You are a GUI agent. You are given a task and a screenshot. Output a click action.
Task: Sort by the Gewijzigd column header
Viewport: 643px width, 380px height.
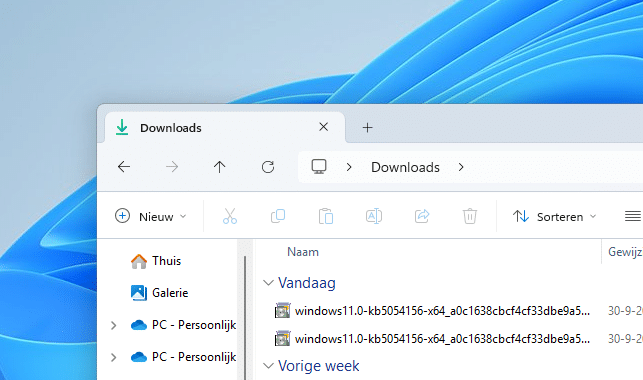625,252
